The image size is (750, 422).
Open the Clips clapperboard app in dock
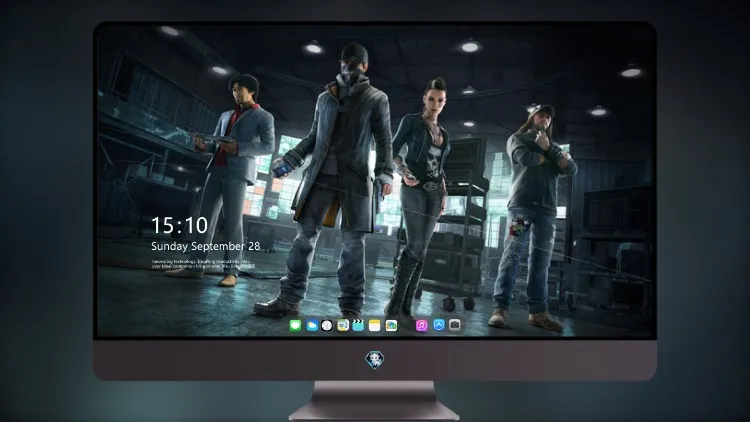pos(358,325)
